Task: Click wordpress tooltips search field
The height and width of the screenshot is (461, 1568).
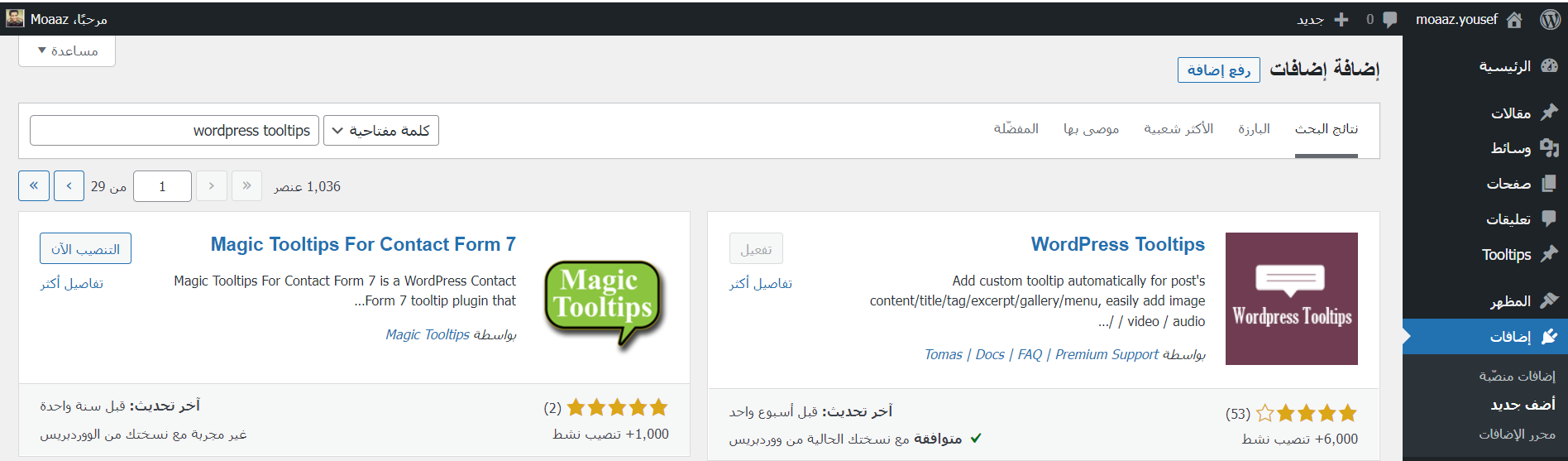Action: click(174, 131)
